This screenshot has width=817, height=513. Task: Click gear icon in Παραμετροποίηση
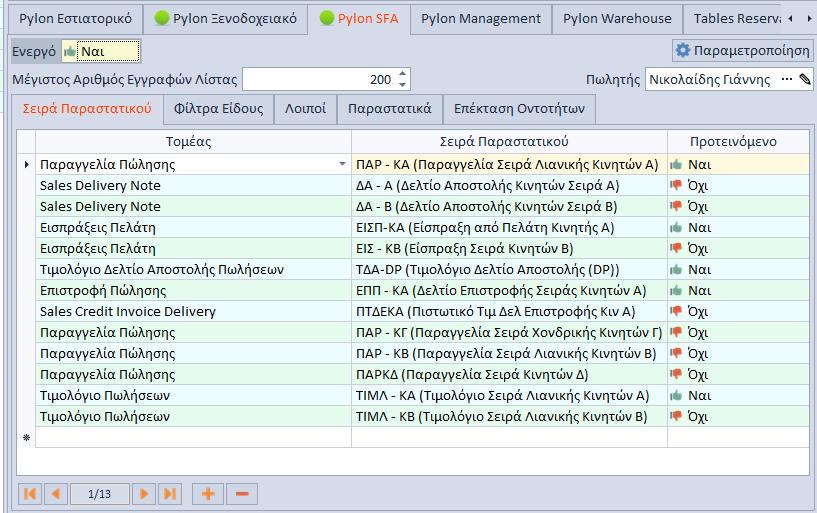(683, 51)
